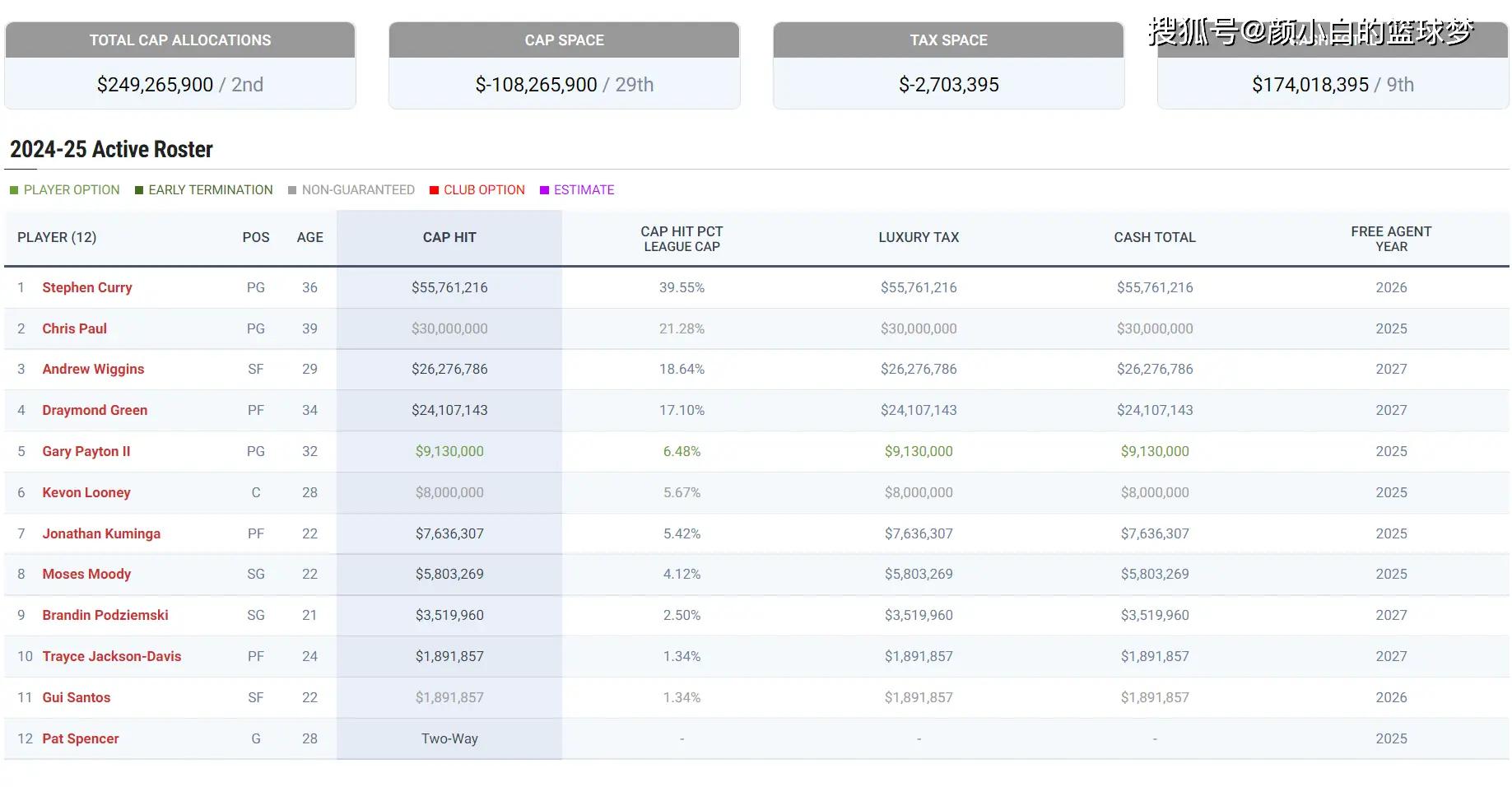Click gray NON-GUARANTEED legend swatch
The width and height of the screenshot is (1512, 787).
point(292,190)
